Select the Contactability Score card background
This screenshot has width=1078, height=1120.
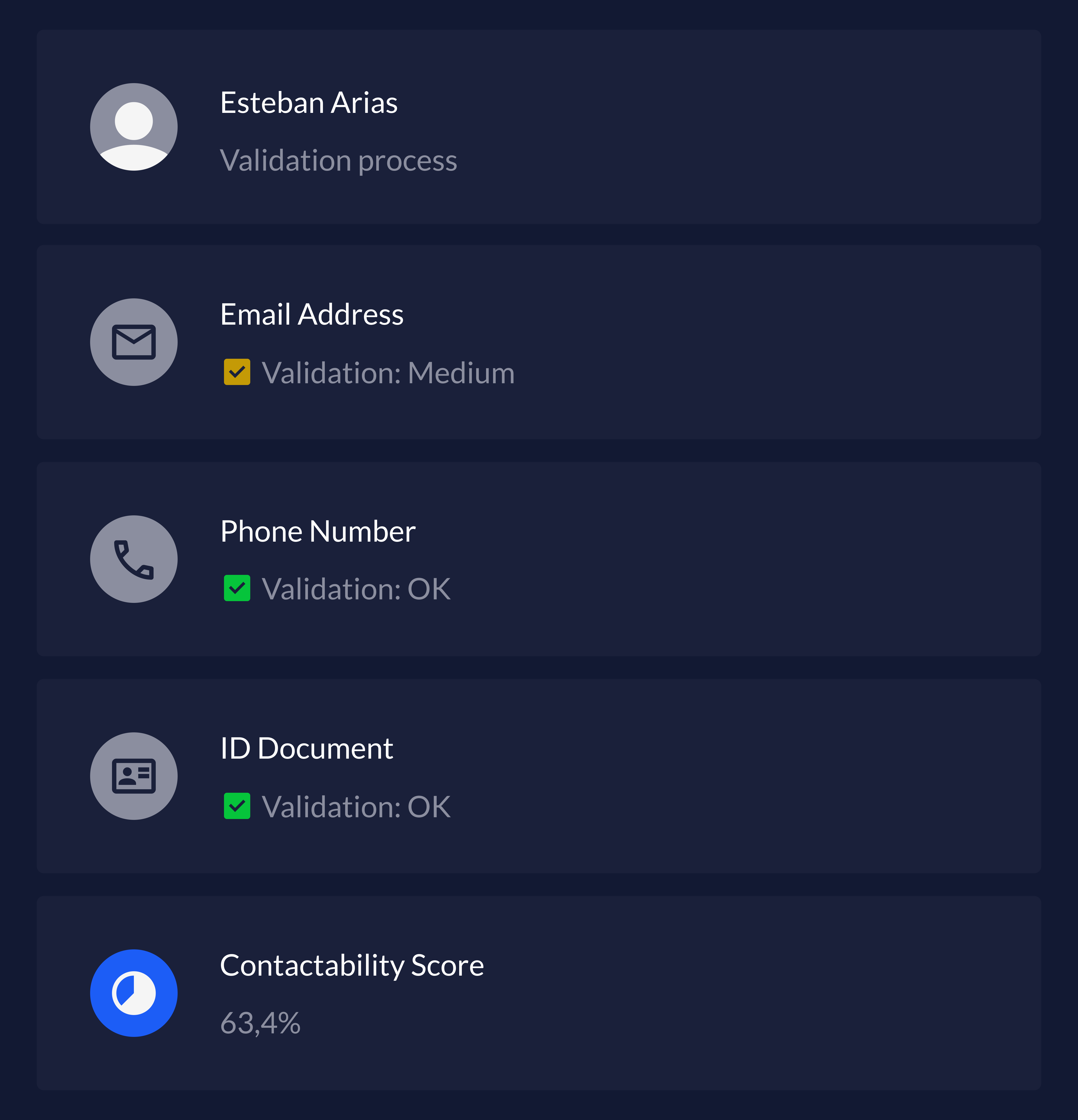743,993
